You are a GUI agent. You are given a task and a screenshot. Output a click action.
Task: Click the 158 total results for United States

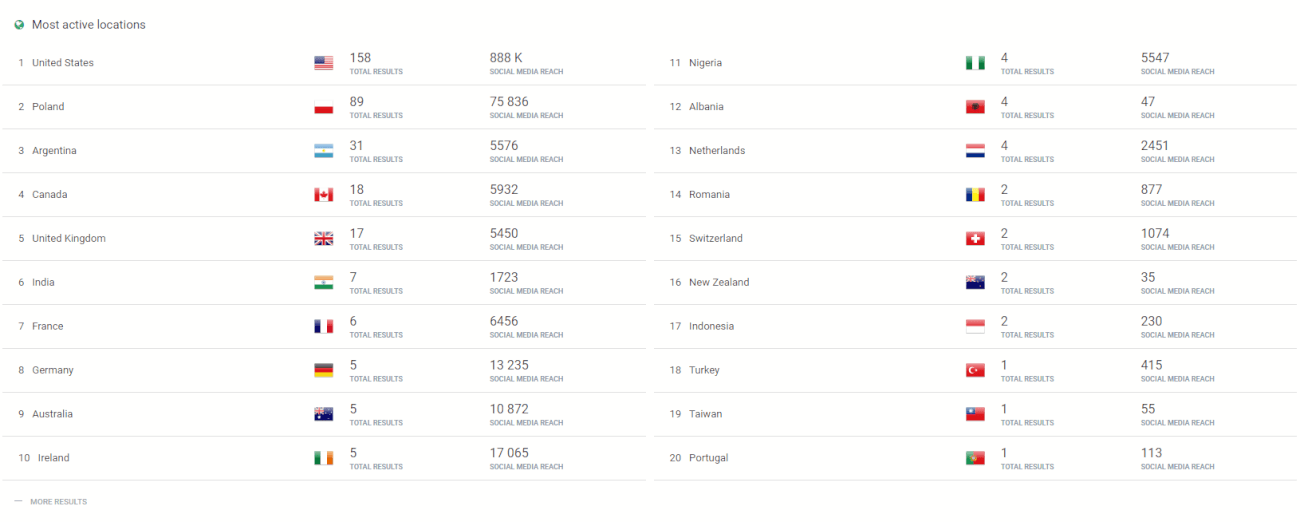[360, 58]
